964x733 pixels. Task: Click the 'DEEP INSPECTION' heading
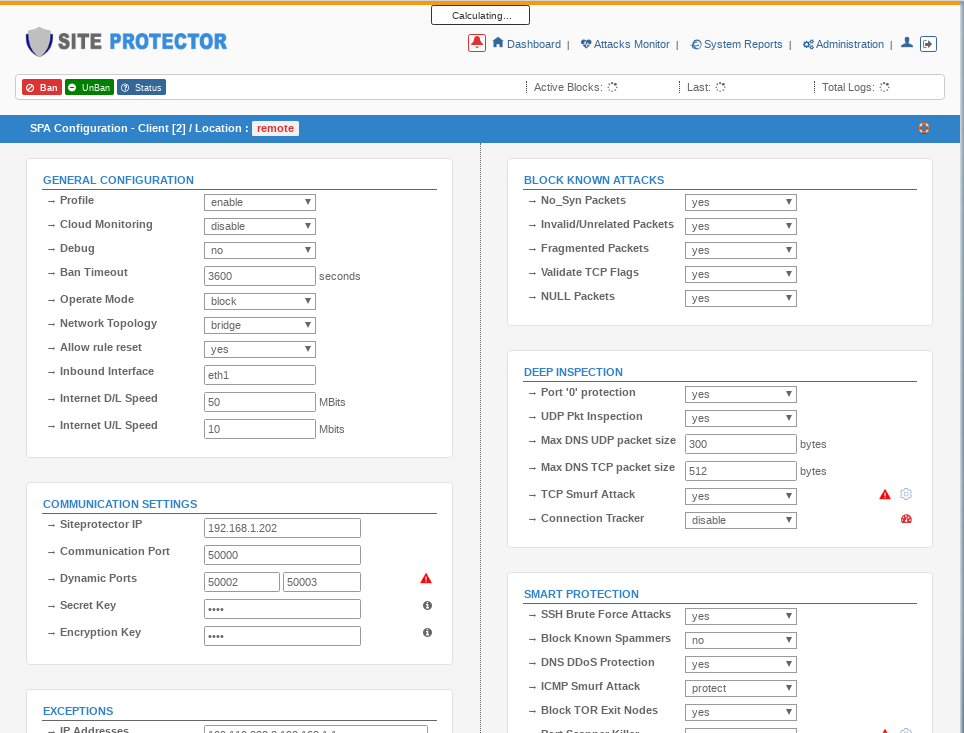click(573, 372)
